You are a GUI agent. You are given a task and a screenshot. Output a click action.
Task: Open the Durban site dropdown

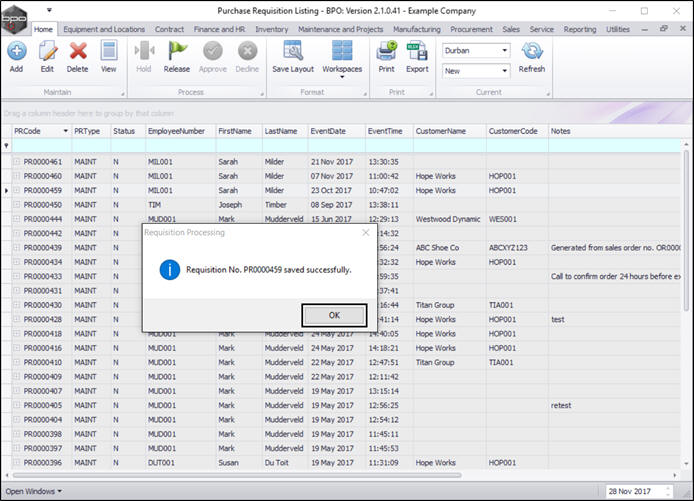(x=504, y=50)
